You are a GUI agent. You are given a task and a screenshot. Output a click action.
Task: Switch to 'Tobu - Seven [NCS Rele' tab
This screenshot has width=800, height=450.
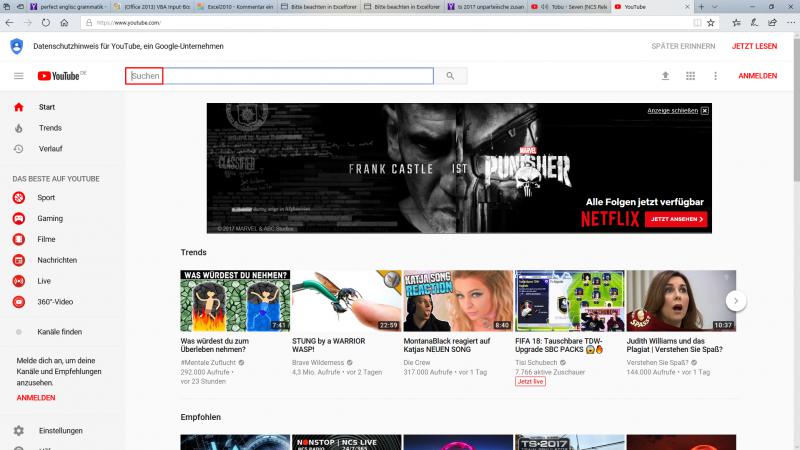click(x=569, y=7)
